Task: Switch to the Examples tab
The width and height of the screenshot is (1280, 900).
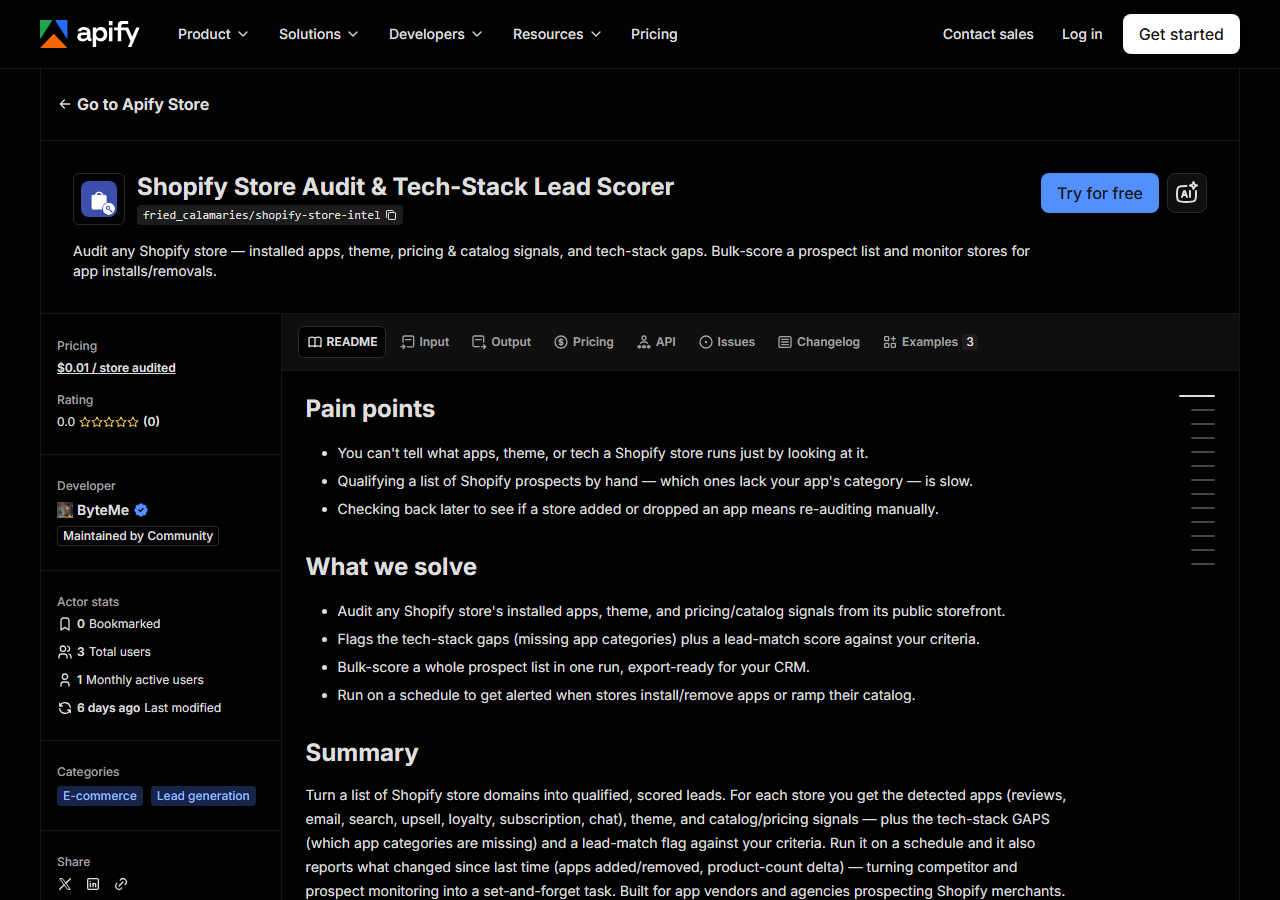Action: point(929,342)
